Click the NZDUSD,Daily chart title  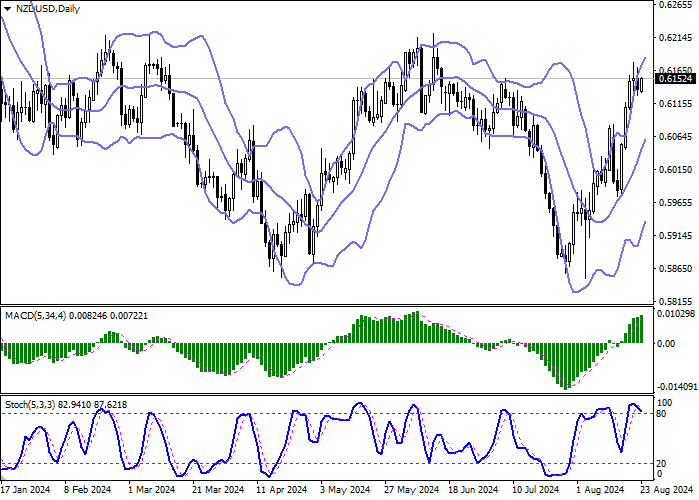click(x=48, y=8)
